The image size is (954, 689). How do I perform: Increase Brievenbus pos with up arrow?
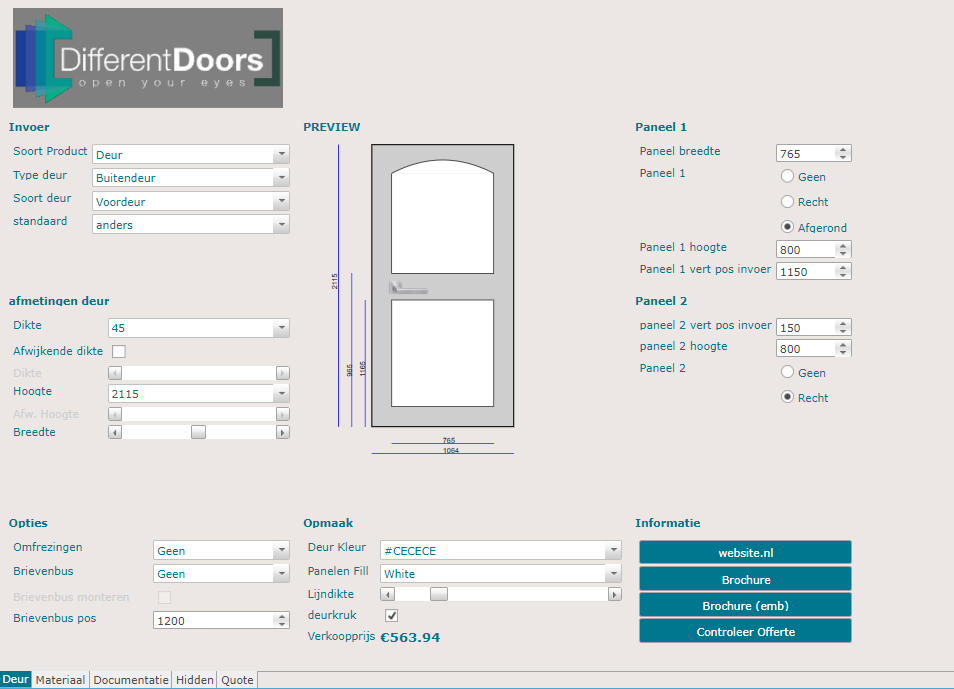point(281,617)
